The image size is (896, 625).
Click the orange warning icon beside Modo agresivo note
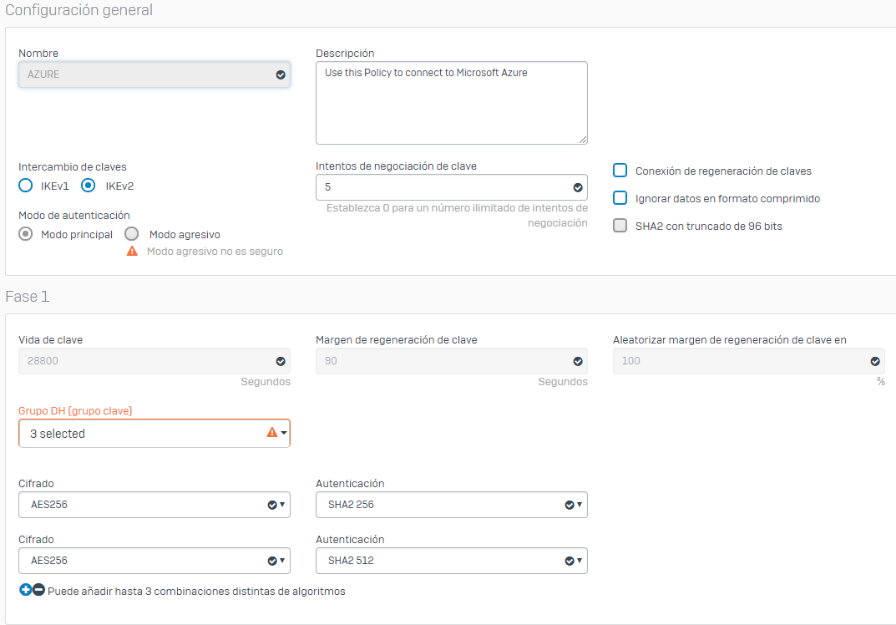pos(132,251)
